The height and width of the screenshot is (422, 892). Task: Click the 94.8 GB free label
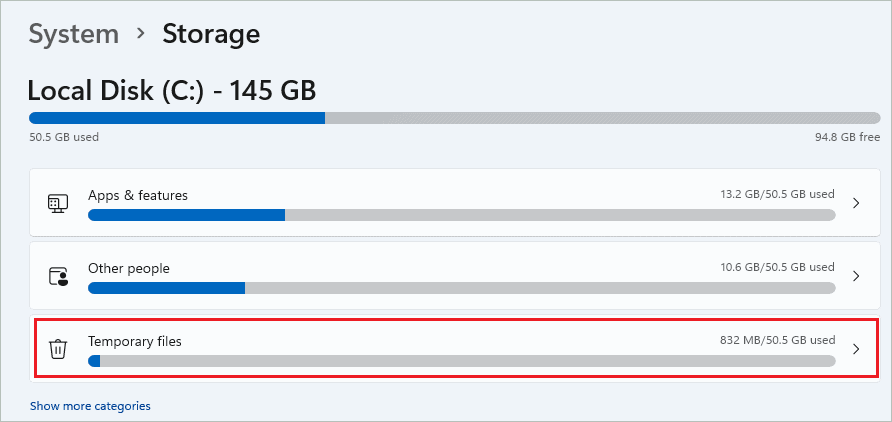(x=848, y=137)
